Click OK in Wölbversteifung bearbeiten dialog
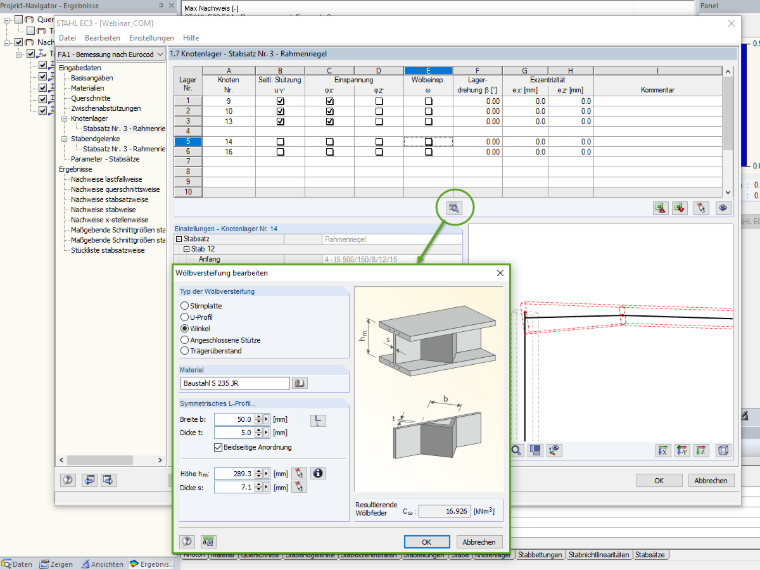760x570 pixels. (427, 542)
